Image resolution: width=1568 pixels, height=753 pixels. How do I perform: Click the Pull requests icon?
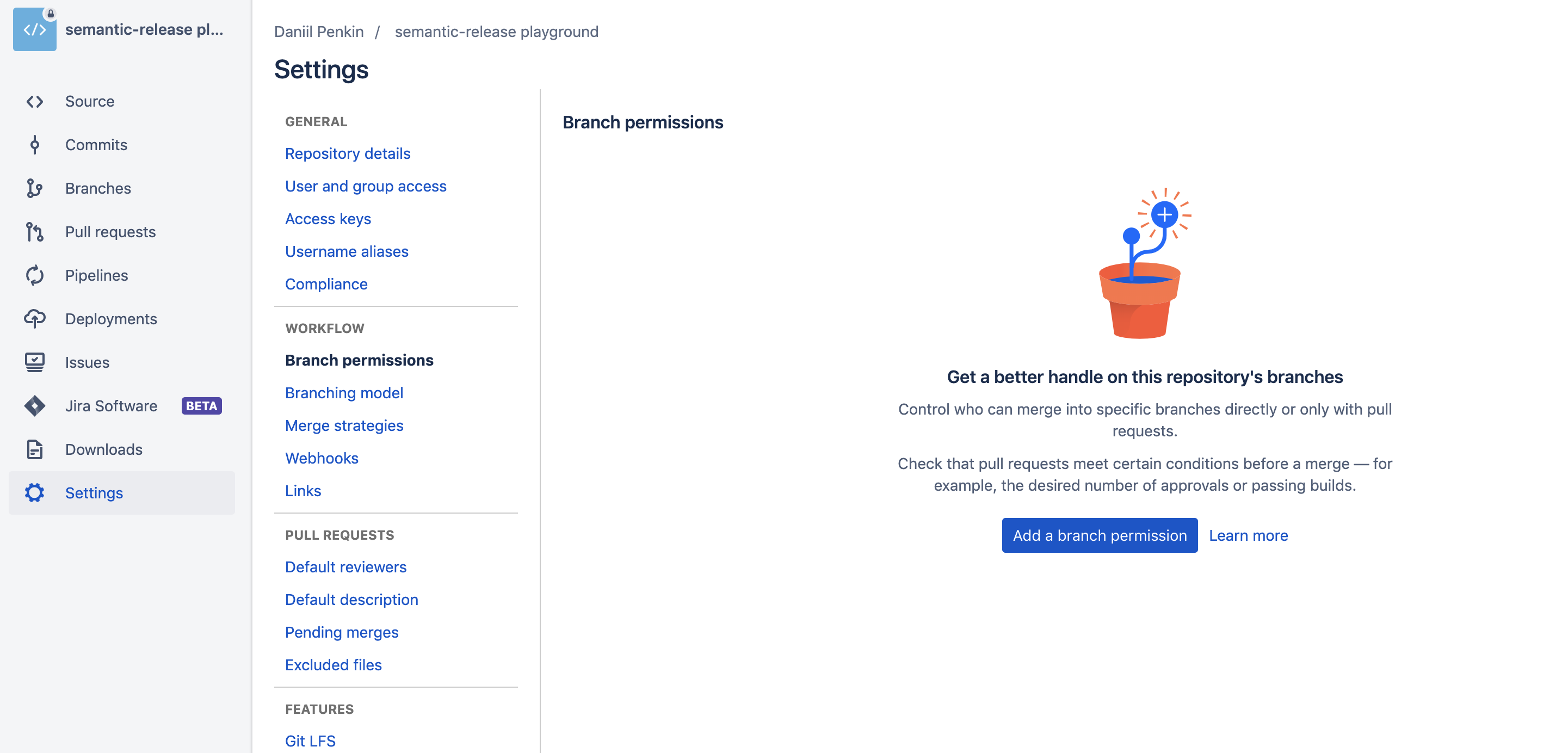tap(35, 232)
